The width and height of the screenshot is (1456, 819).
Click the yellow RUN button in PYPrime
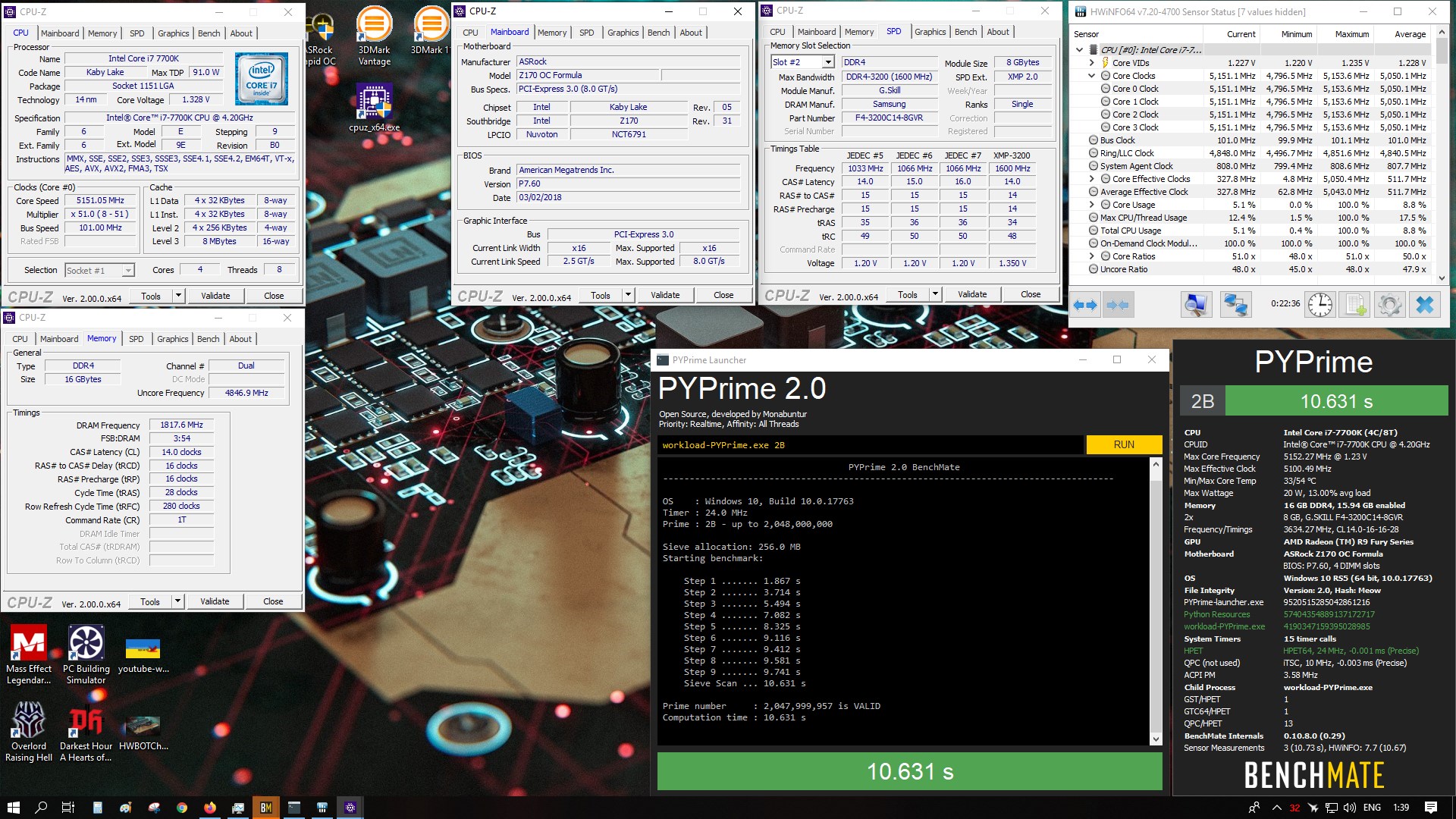tap(1124, 444)
